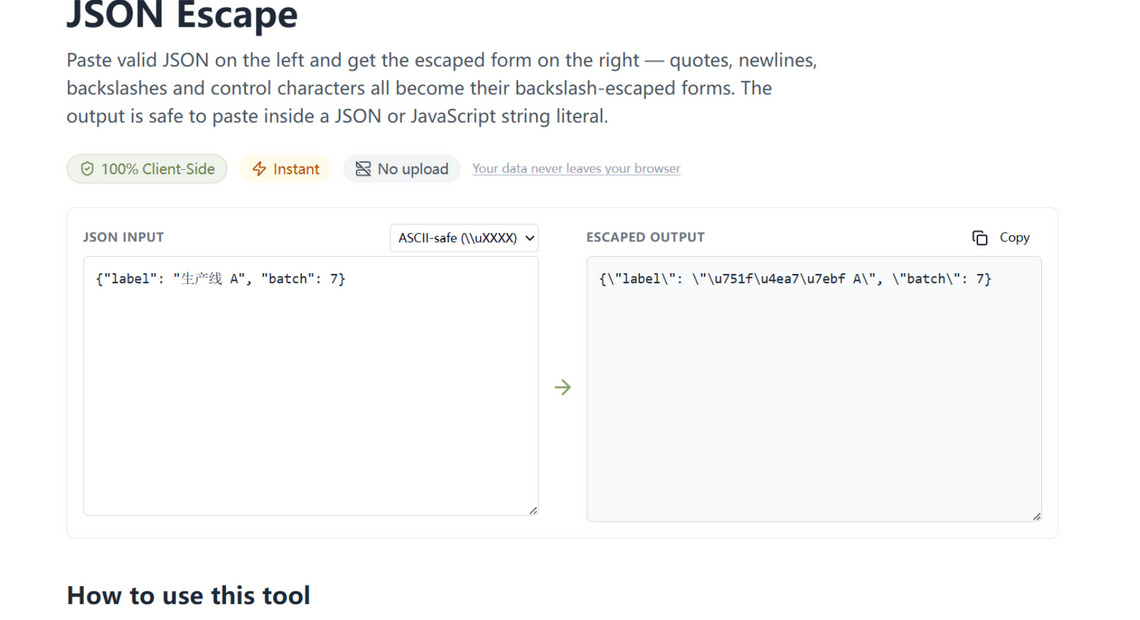The width and height of the screenshot is (1140, 620).
Task: Click the JSON input text area
Action: coord(310,386)
